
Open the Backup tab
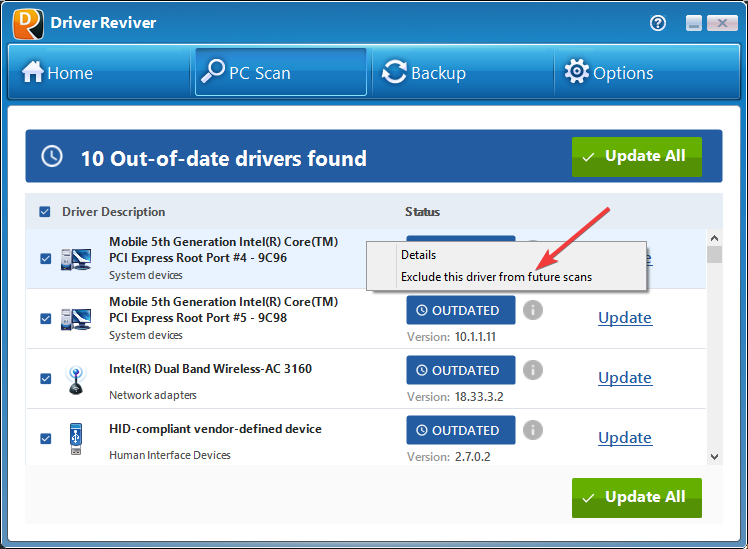tap(463, 73)
